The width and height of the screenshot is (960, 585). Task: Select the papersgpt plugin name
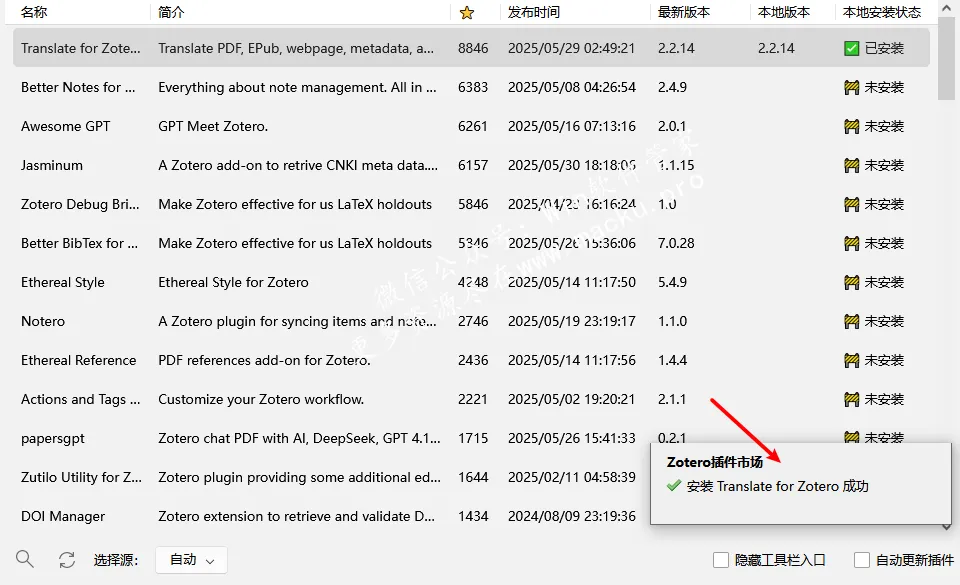(x=53, y=439)
